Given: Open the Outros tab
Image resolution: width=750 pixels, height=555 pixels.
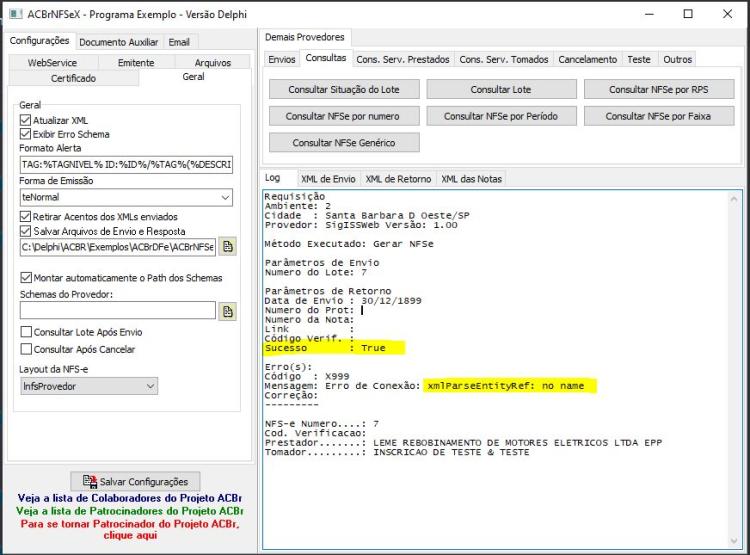Looking at the screenshot, I should click(677, 59).
